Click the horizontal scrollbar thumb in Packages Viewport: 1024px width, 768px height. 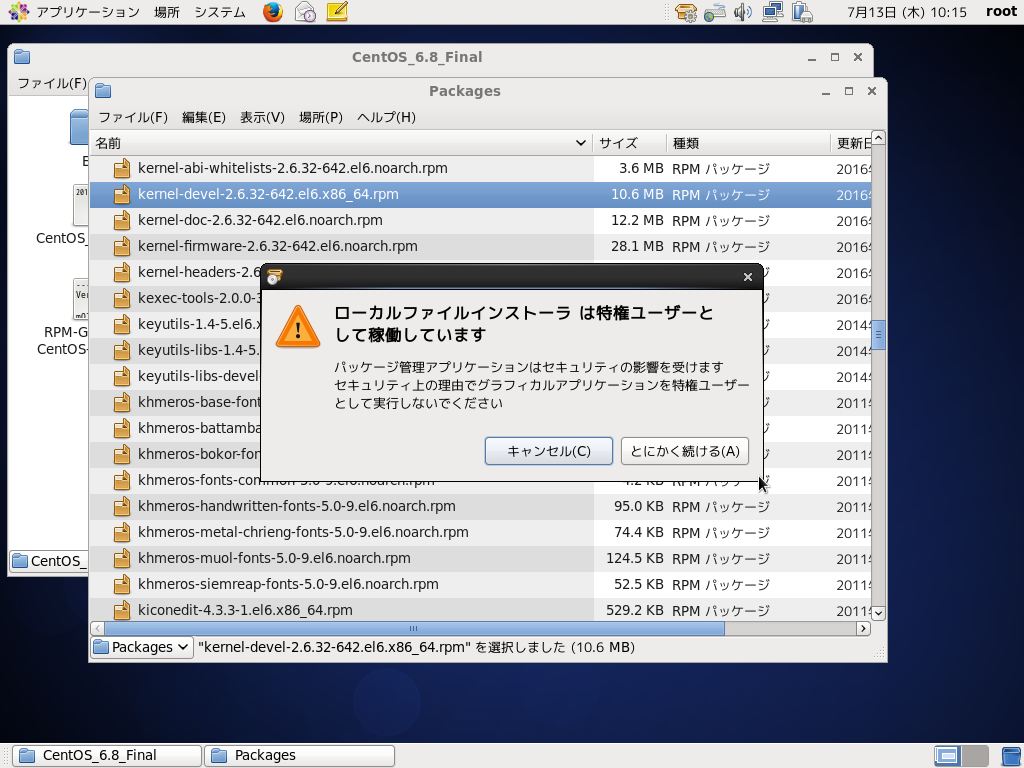pyautogui.click(x=414, y=628)
